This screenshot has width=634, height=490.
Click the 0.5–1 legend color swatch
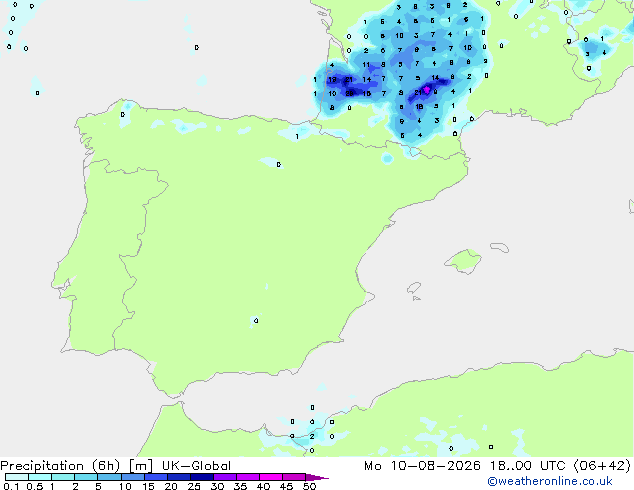pos(40,477)
